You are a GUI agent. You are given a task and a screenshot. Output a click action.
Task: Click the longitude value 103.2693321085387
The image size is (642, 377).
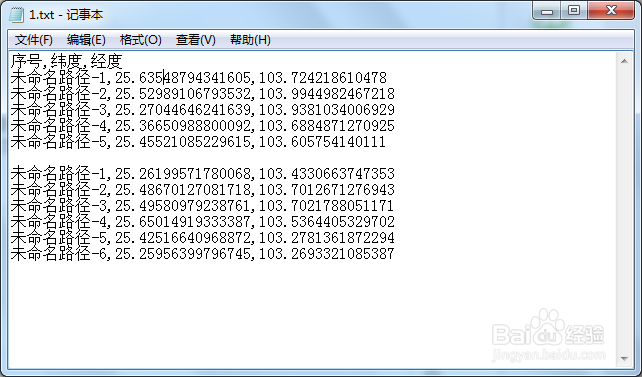(327, 254)
